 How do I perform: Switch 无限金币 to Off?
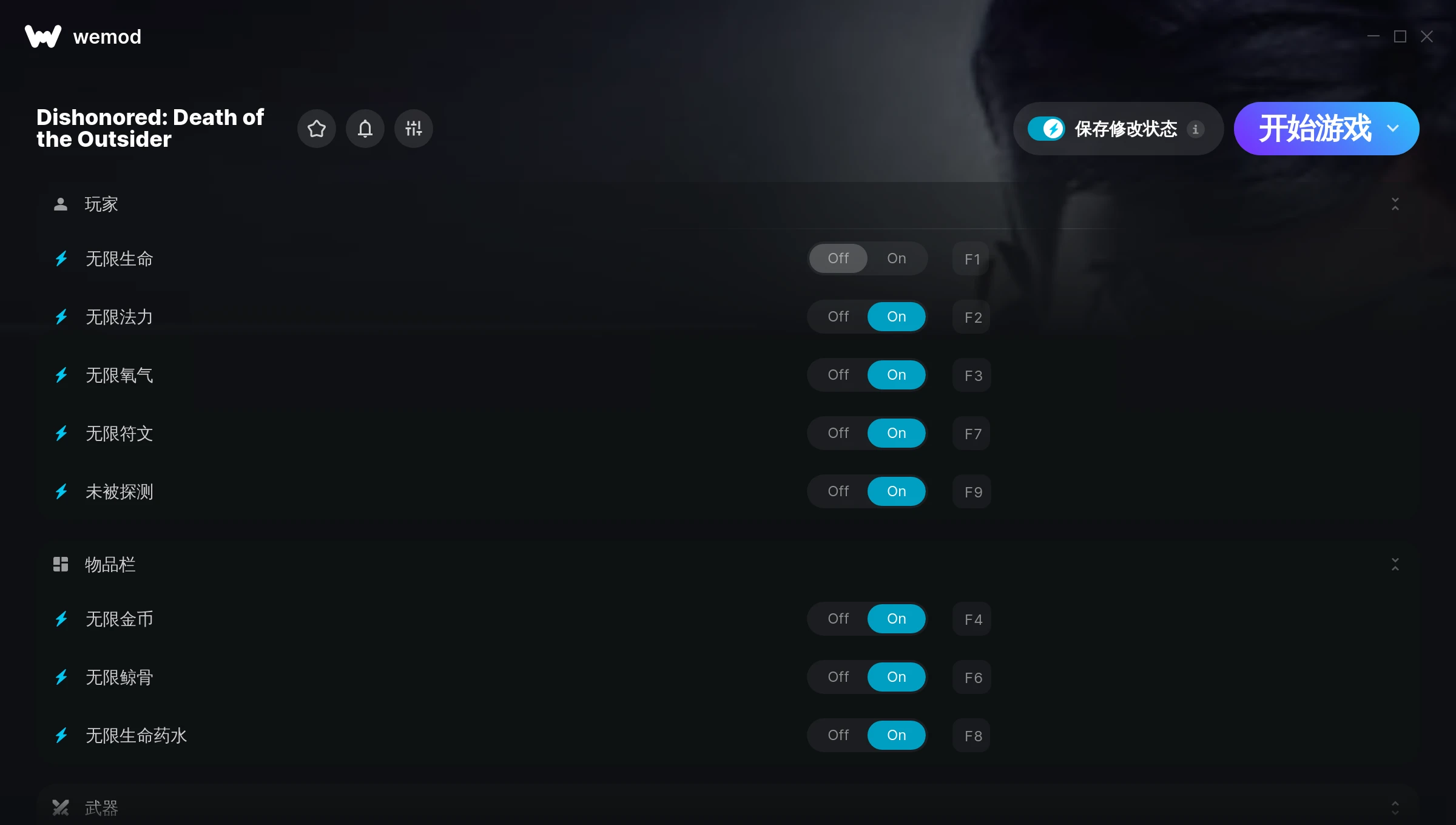(838, 619)
